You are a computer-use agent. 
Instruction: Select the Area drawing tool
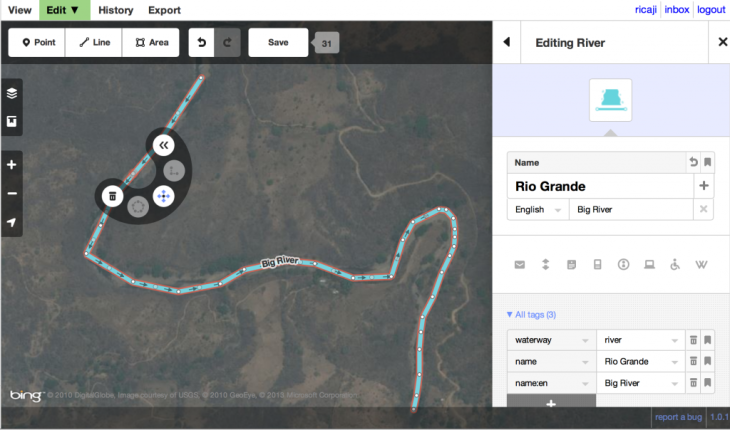[x=151, y=42]
